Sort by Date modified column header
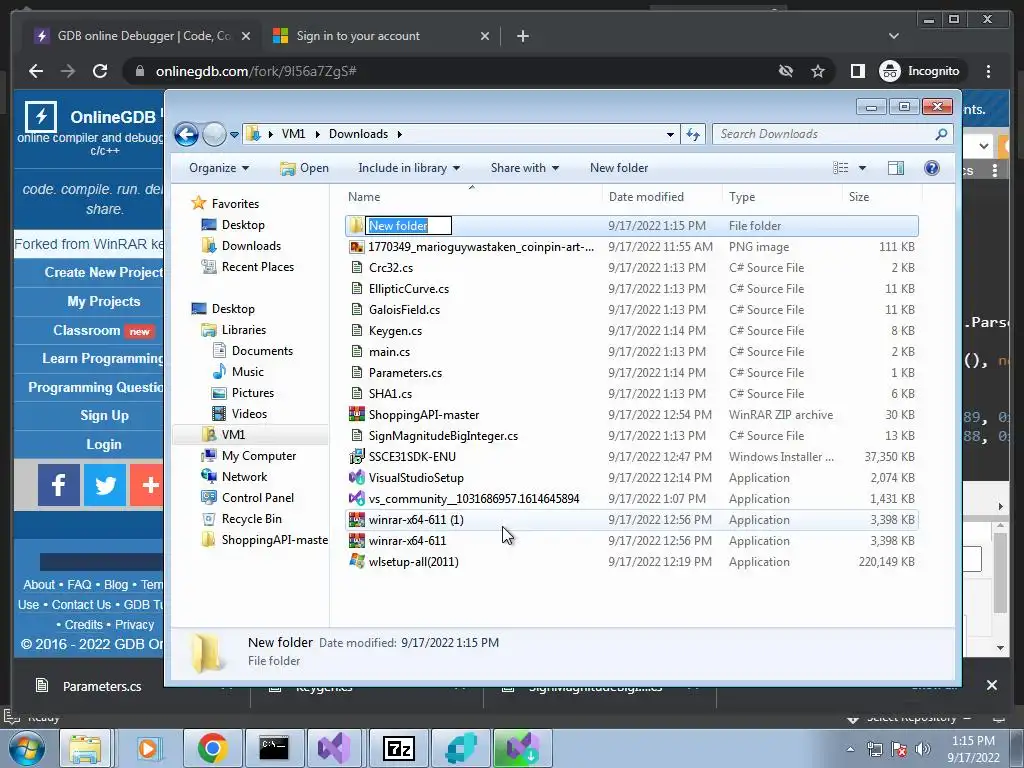 (x=662, y=197)
